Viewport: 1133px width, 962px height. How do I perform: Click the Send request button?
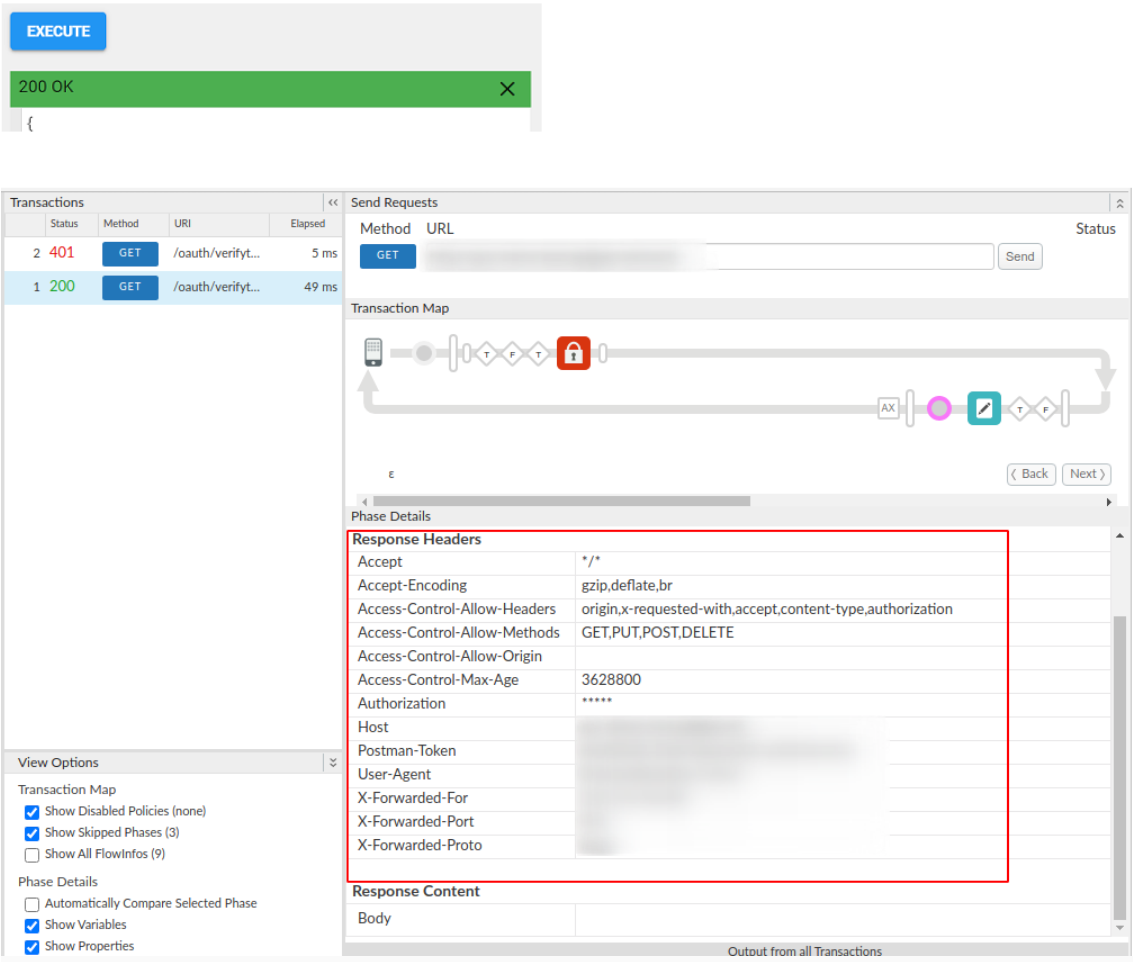pos(1019,257)
